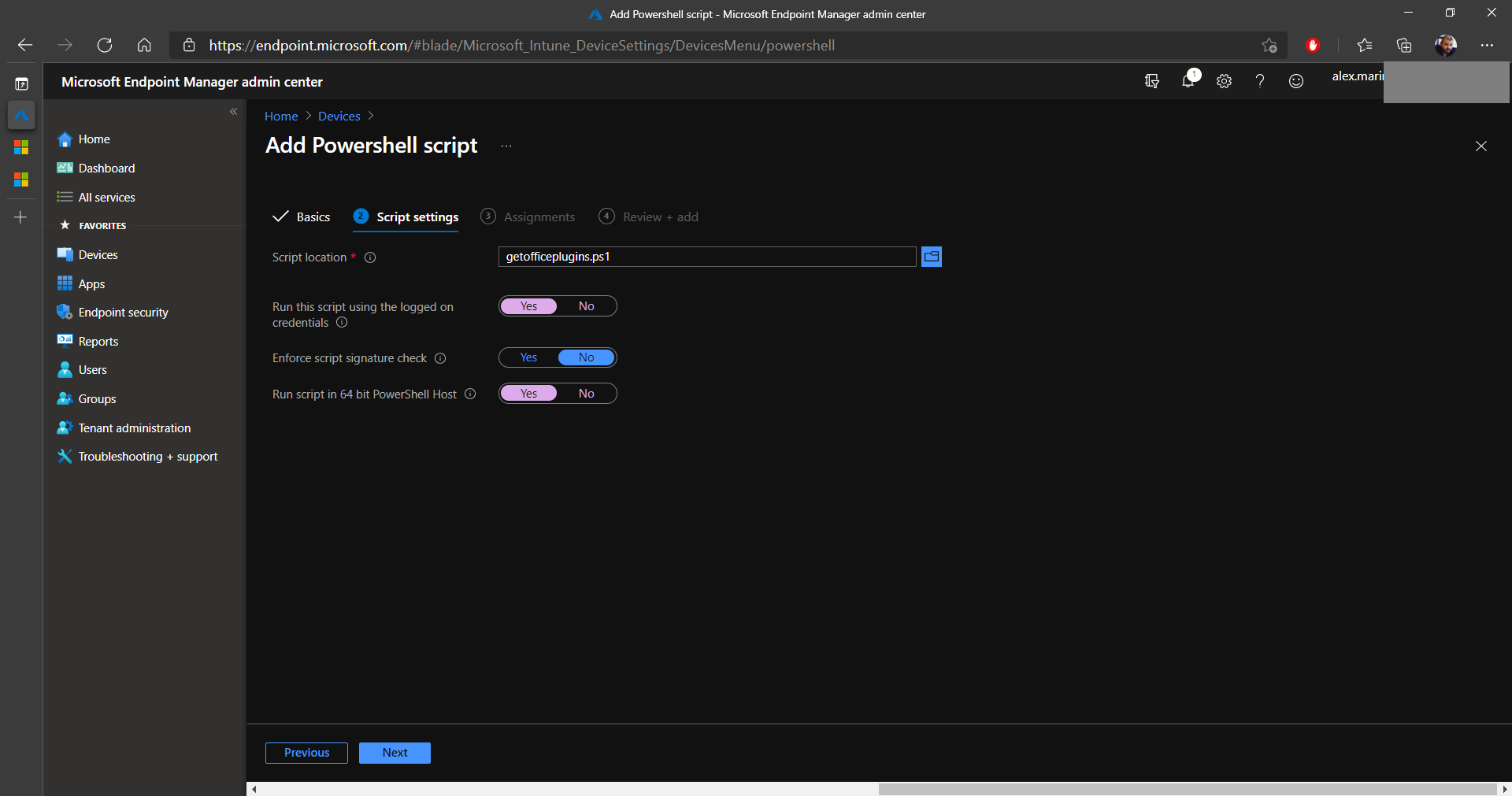Set 64 bit PowerShell Host option to No
This screenshot has width=1512, height=796.
click(x=587, y=394)
